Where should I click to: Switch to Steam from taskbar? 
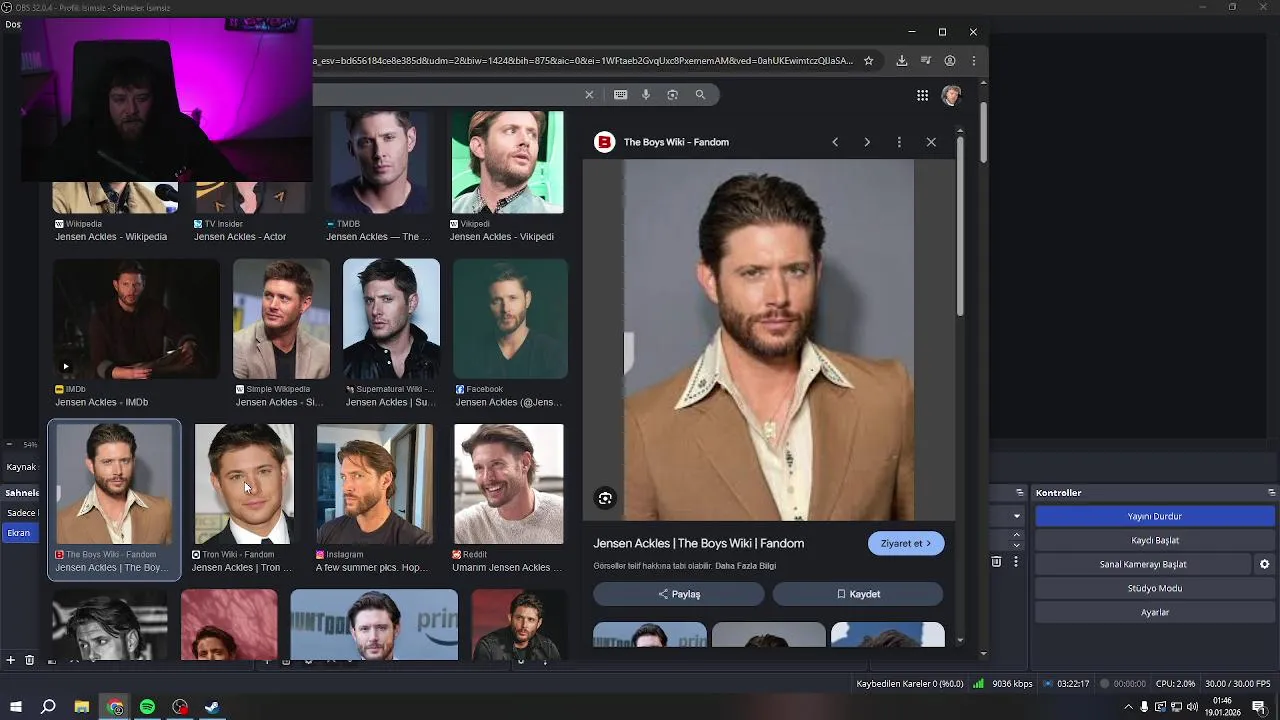click(x=212, y=707)
